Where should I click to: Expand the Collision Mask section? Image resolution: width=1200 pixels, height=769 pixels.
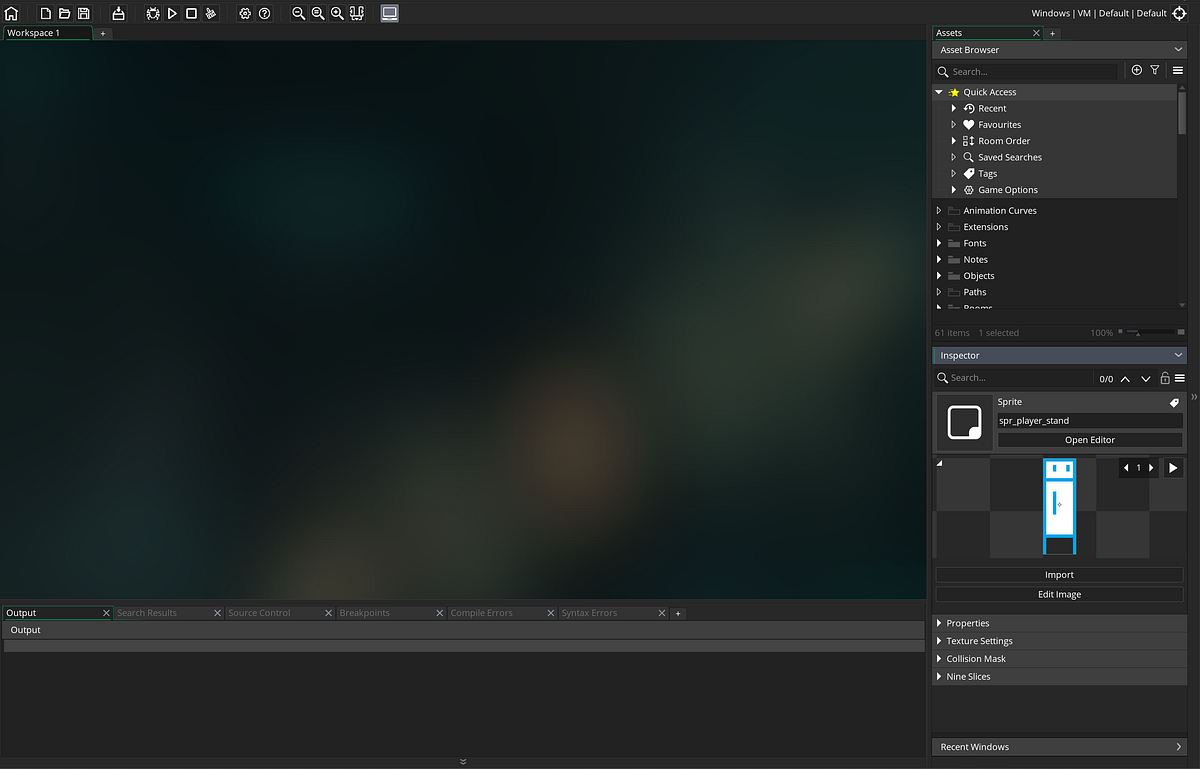938,658
